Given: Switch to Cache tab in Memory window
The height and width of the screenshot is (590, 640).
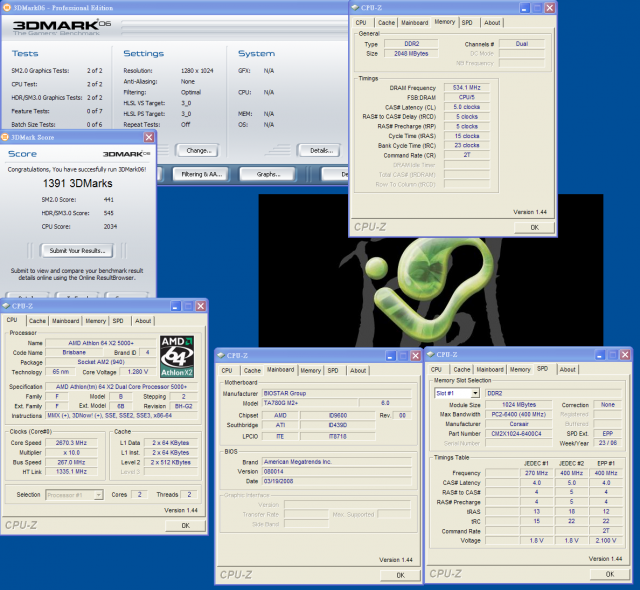Looking at the screenshot, I should [x=386, y=23].
